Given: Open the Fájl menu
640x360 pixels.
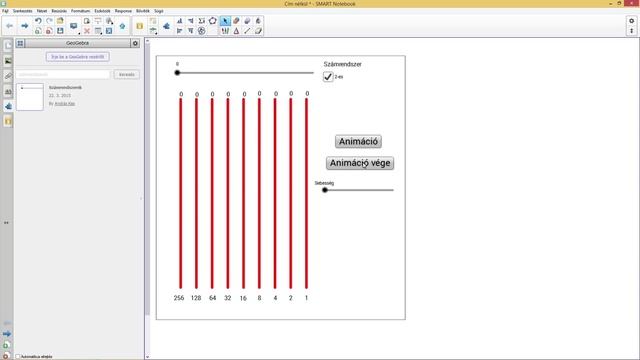Looking at the screenshot, I should [x=5, y=11].
